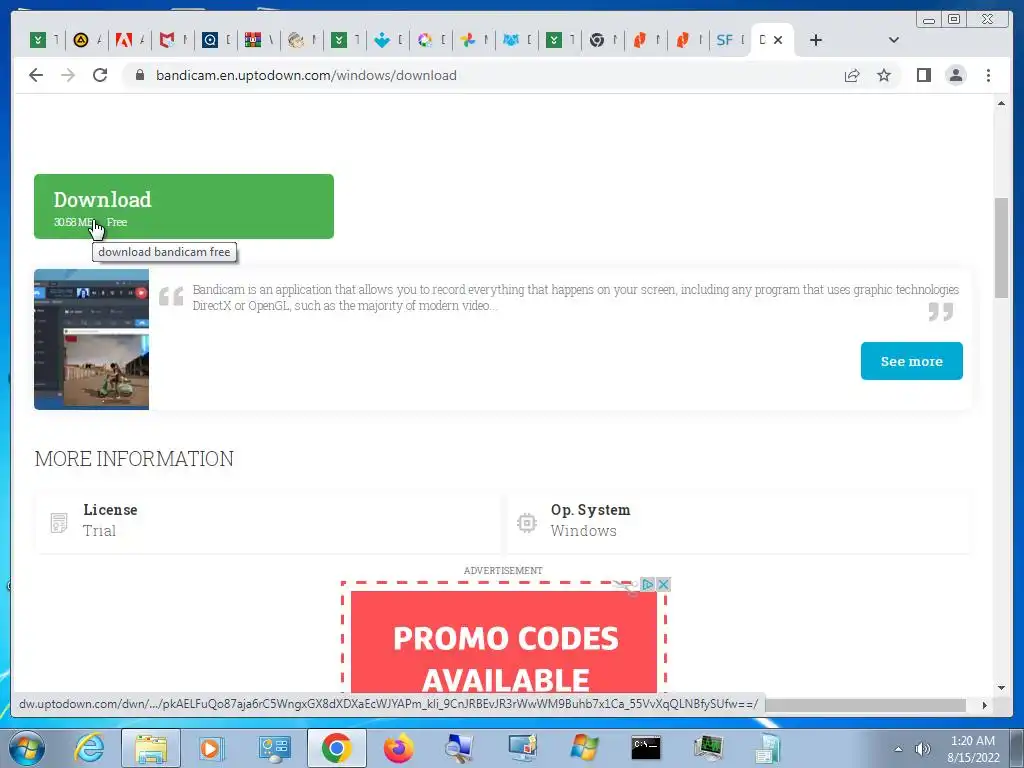Image resolution: width=1024 pixels, height=768 pixels.
Task: View site info via the padlock icon
Action: pyautogui.click(x=139, y=75)
